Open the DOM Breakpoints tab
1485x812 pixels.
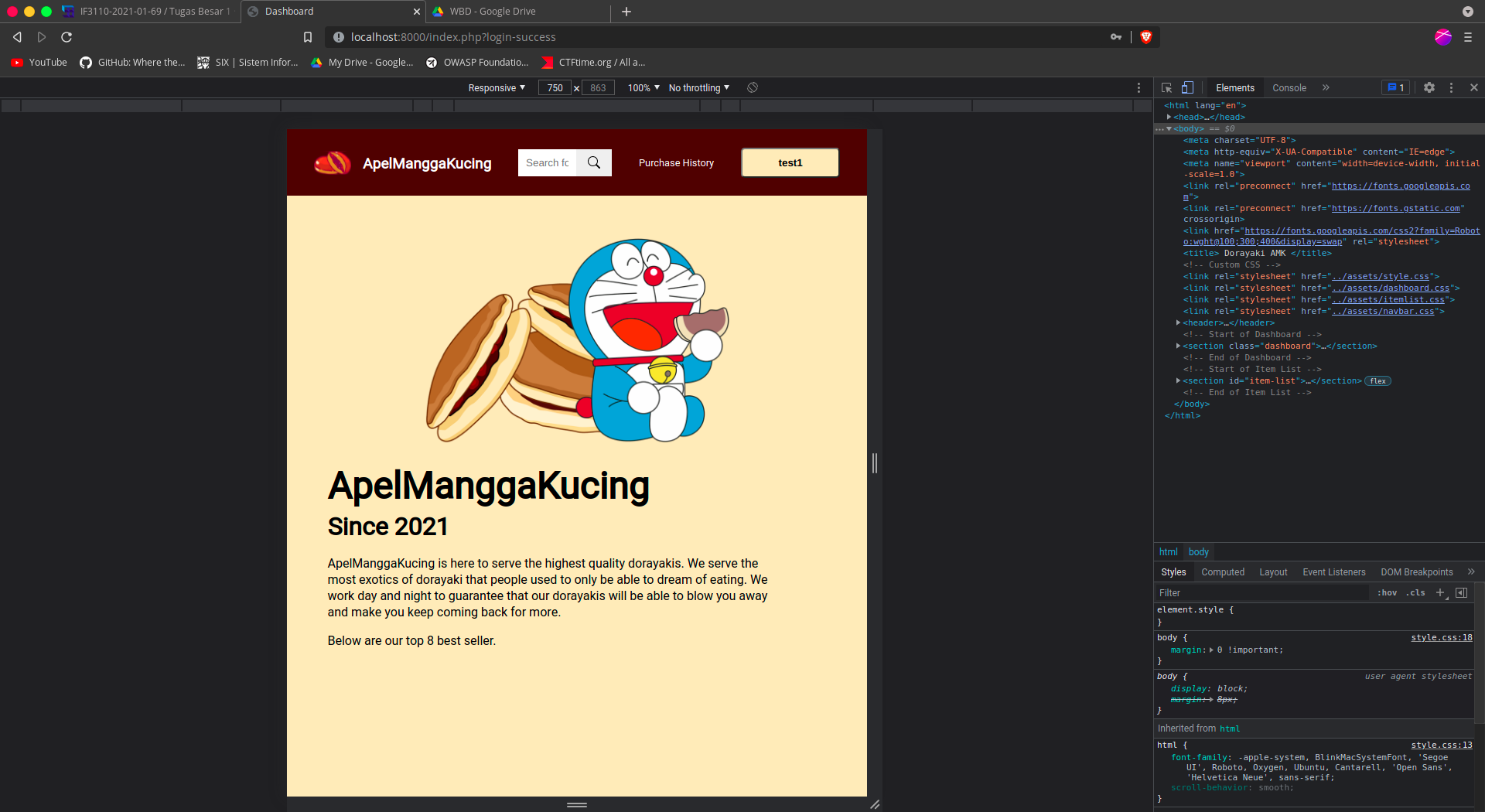[x=1417, y=572]
